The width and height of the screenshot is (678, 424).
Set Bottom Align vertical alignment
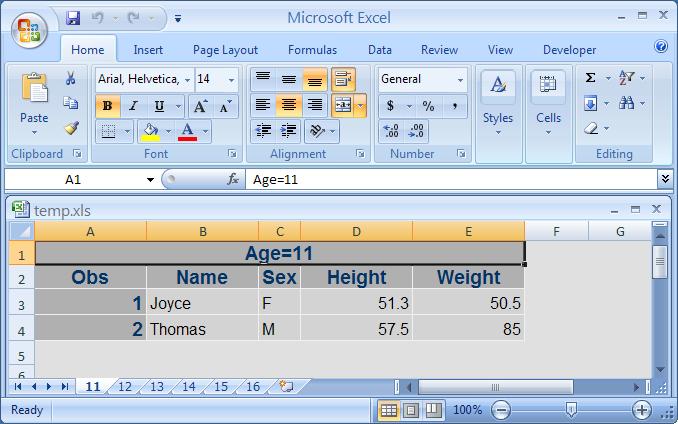tap(314, 79)
